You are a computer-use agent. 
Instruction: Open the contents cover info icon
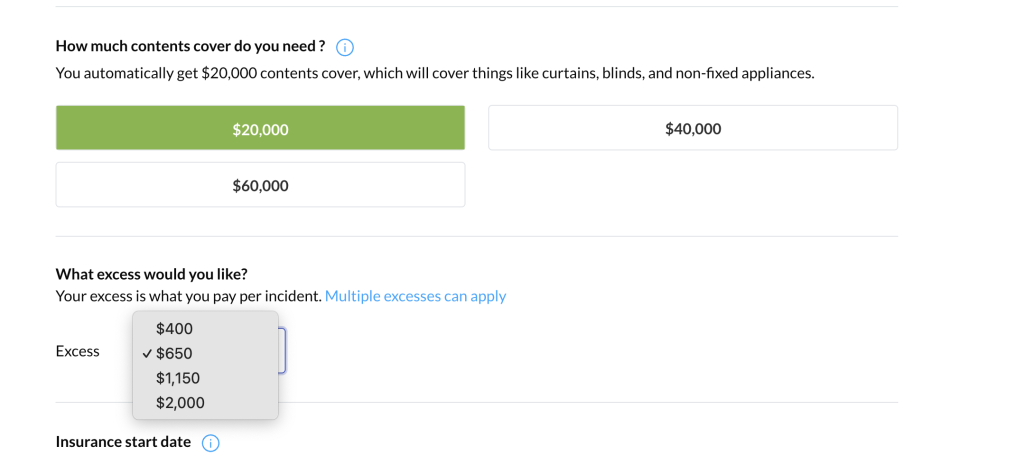pyautogui.click(x=345, y=47)
